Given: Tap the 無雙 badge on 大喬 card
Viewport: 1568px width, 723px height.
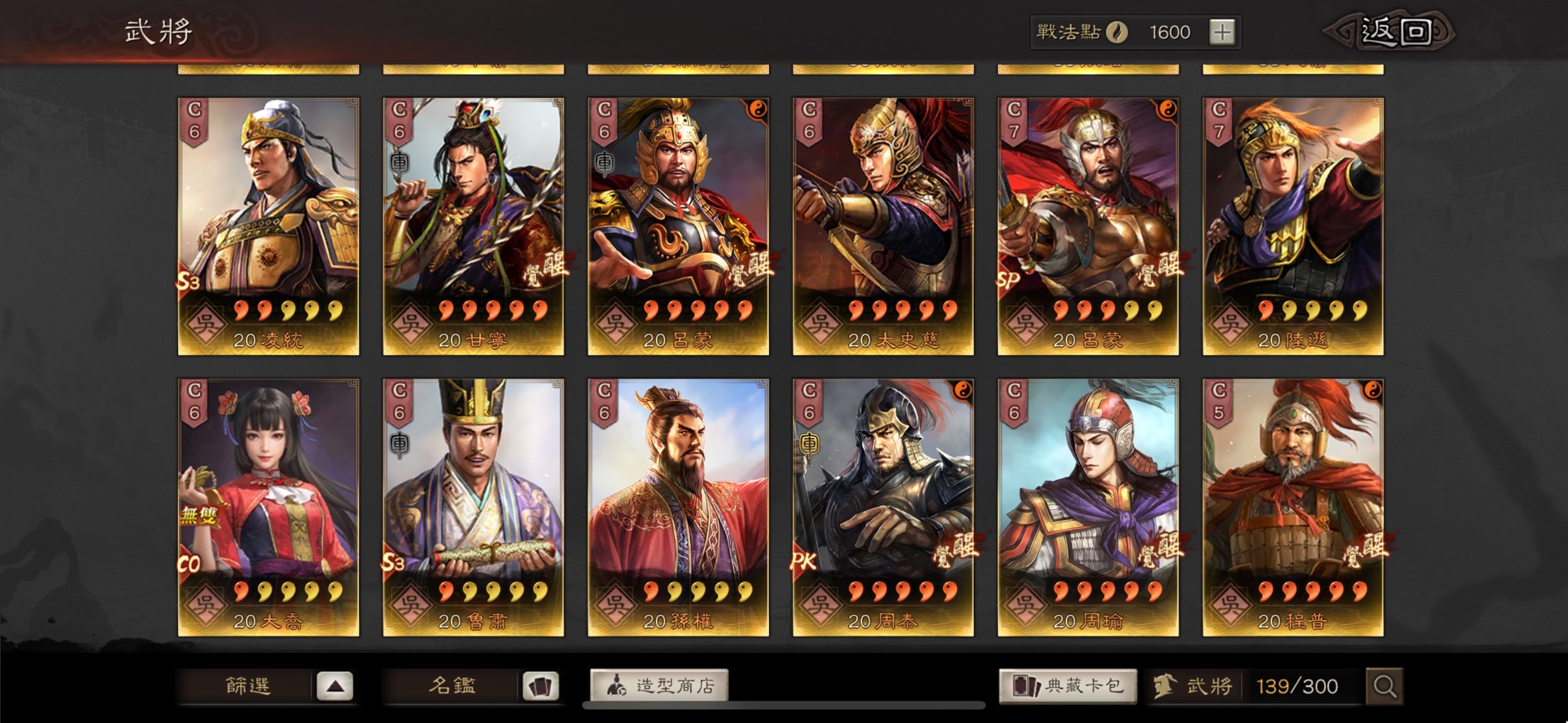Looking at the screenshot, I should (198, 517).
